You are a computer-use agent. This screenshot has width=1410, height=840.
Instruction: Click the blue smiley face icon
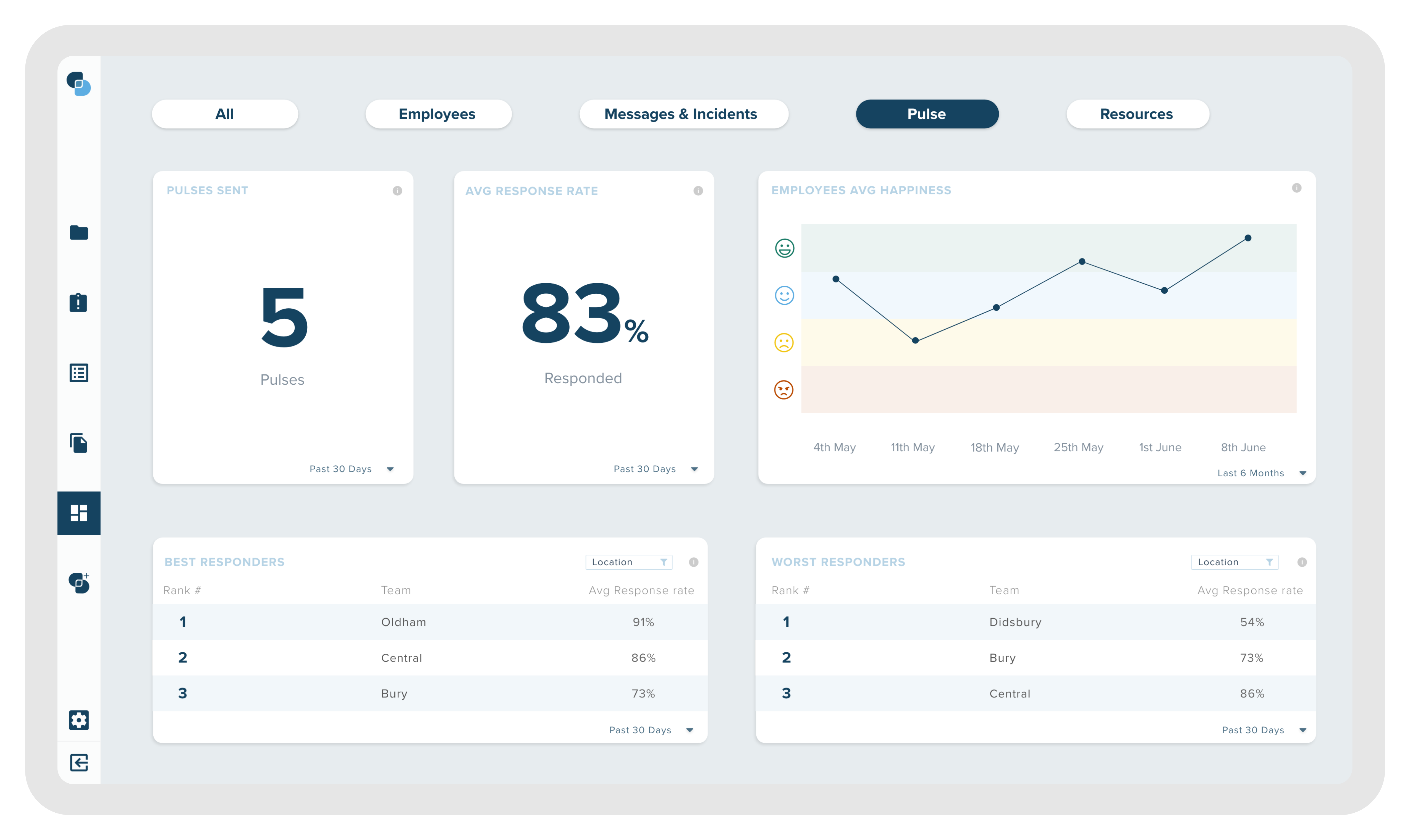coord(784,295)
